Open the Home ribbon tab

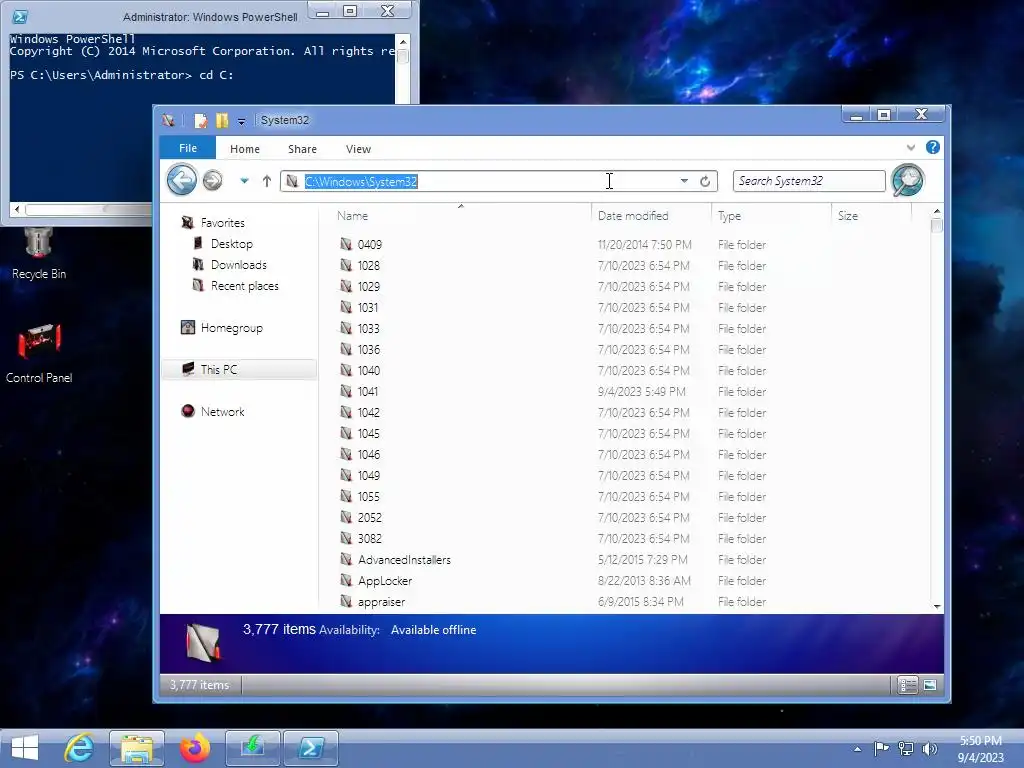(245, 149)
